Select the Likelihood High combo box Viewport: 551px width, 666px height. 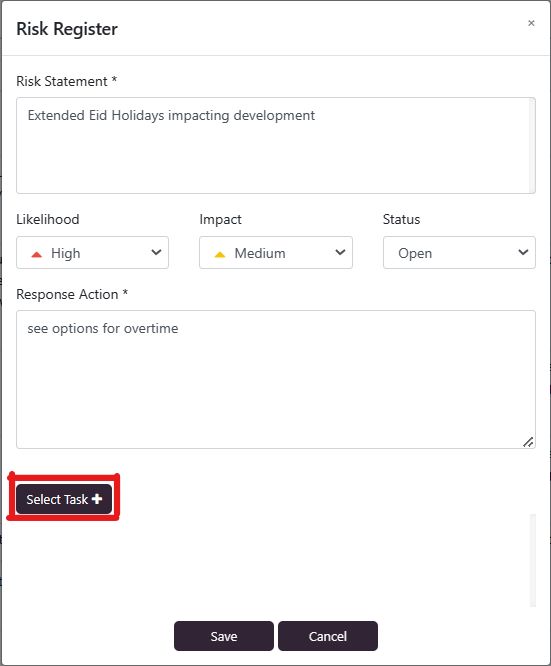[x=93, y=253]
